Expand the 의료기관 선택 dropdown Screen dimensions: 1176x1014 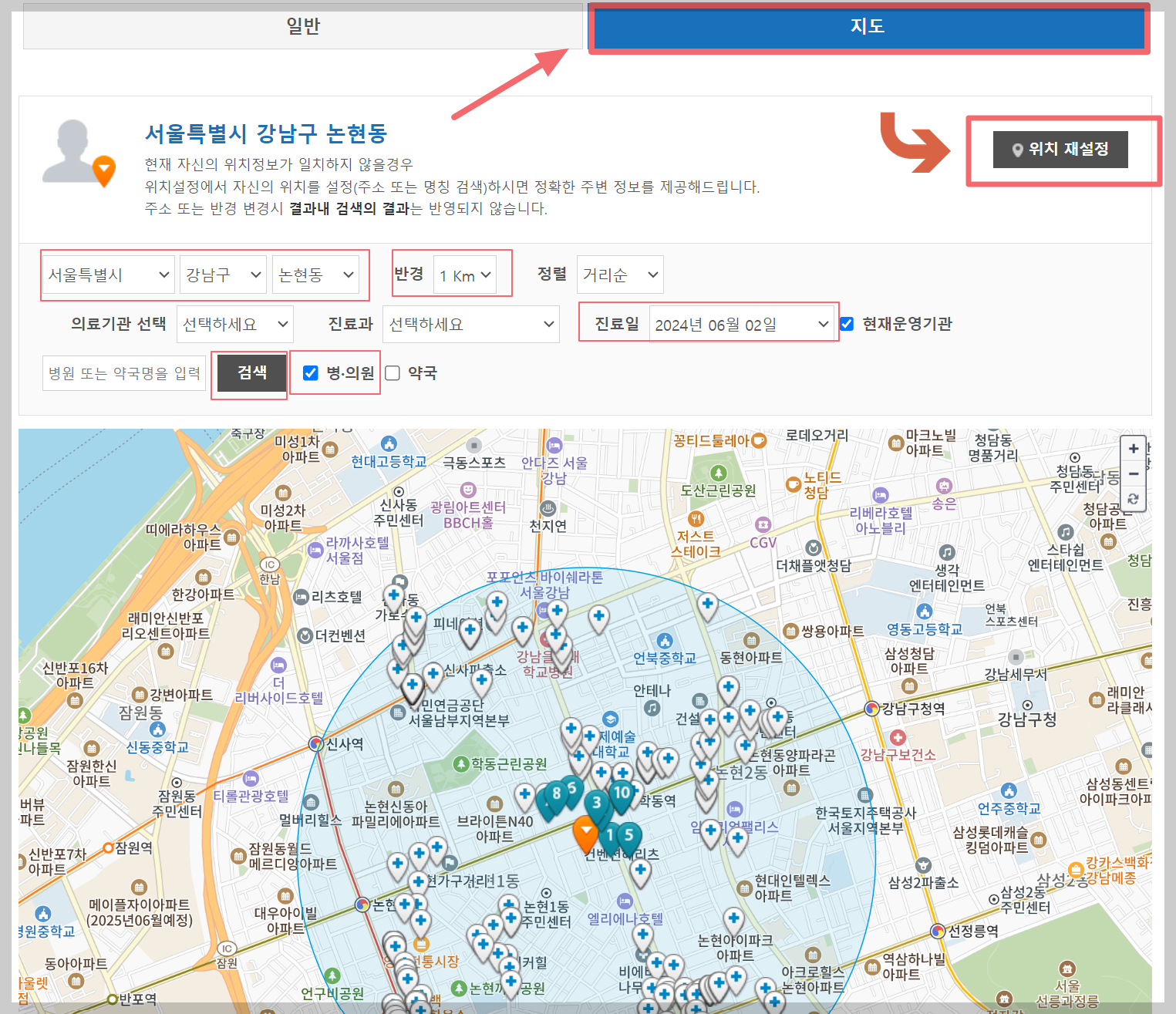[x=235, y=324]
